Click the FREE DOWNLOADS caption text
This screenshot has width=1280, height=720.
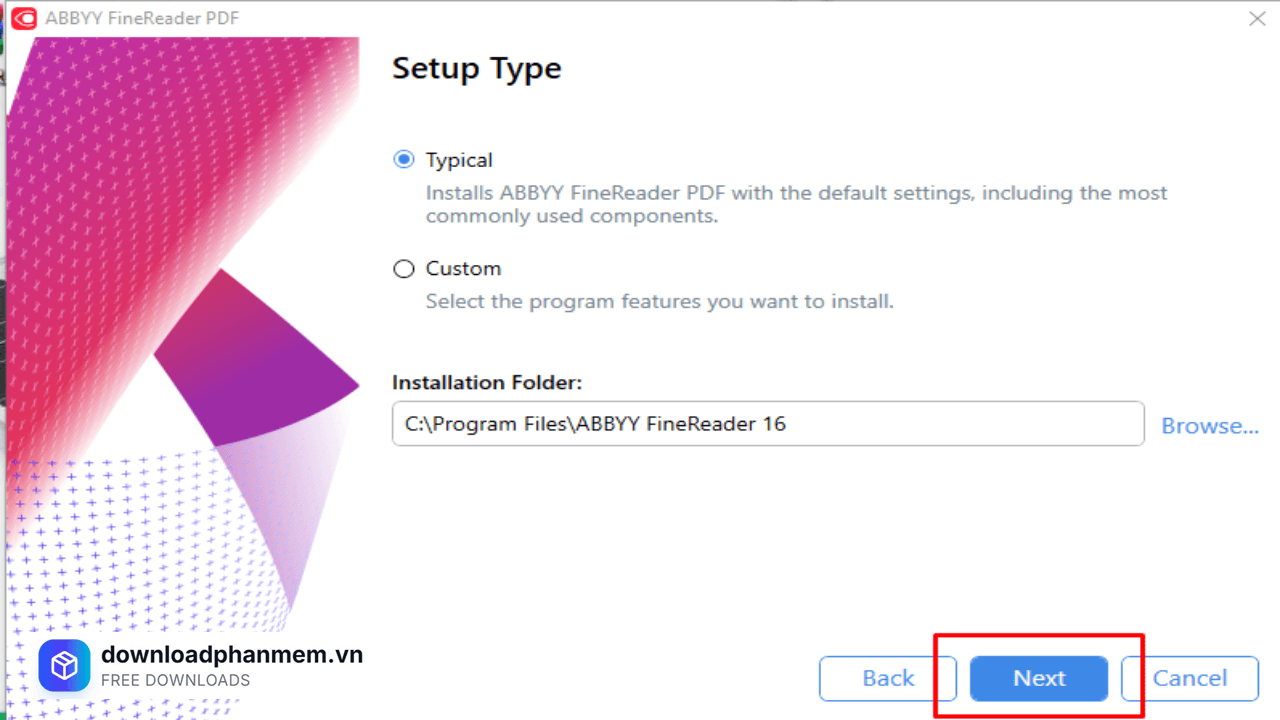coord(175,681)
